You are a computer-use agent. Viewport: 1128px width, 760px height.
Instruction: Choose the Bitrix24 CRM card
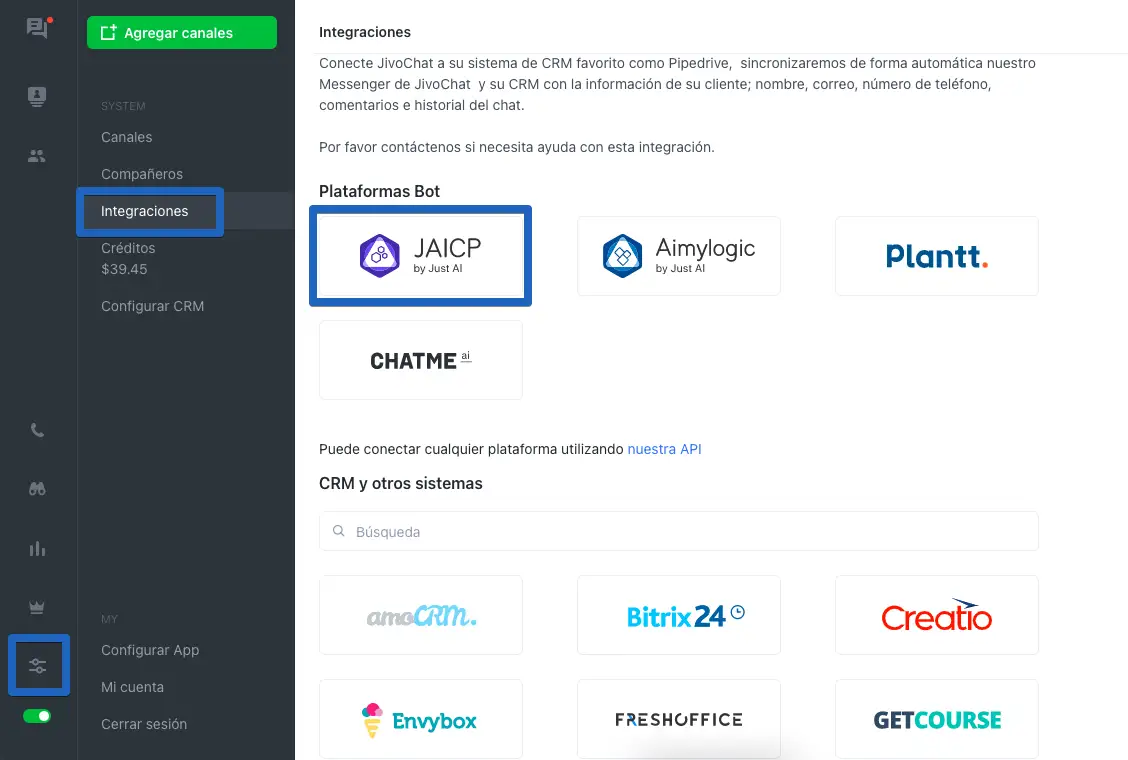click(x=678, y=615)
